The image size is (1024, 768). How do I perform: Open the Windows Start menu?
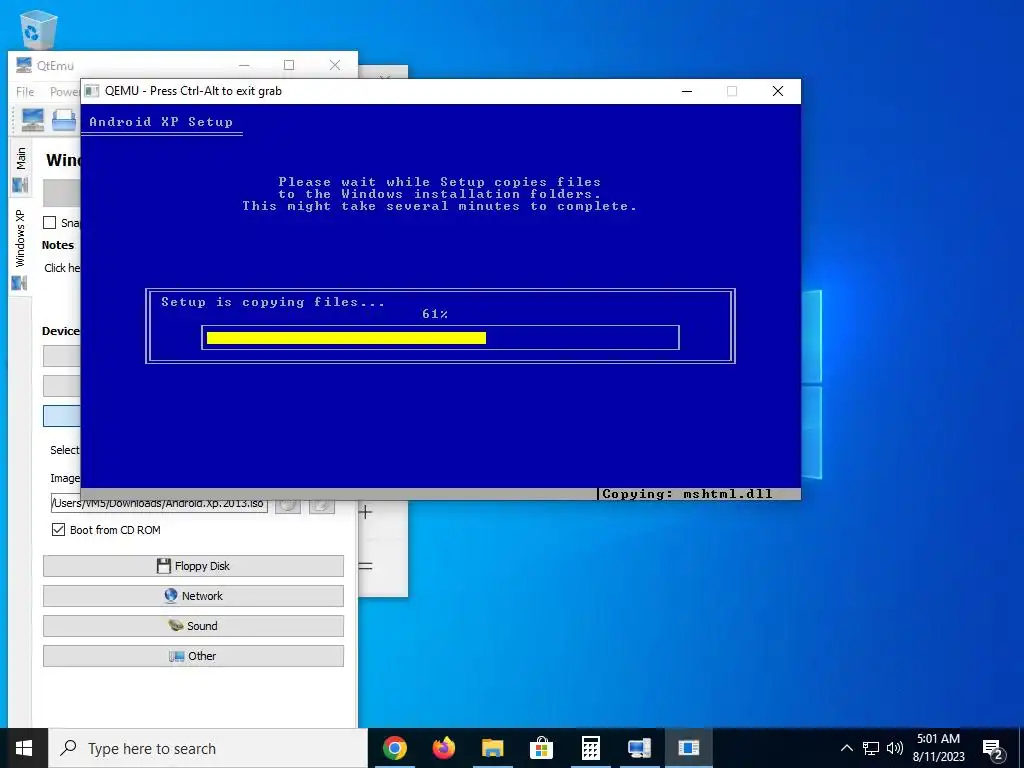[x=24, y=748]
